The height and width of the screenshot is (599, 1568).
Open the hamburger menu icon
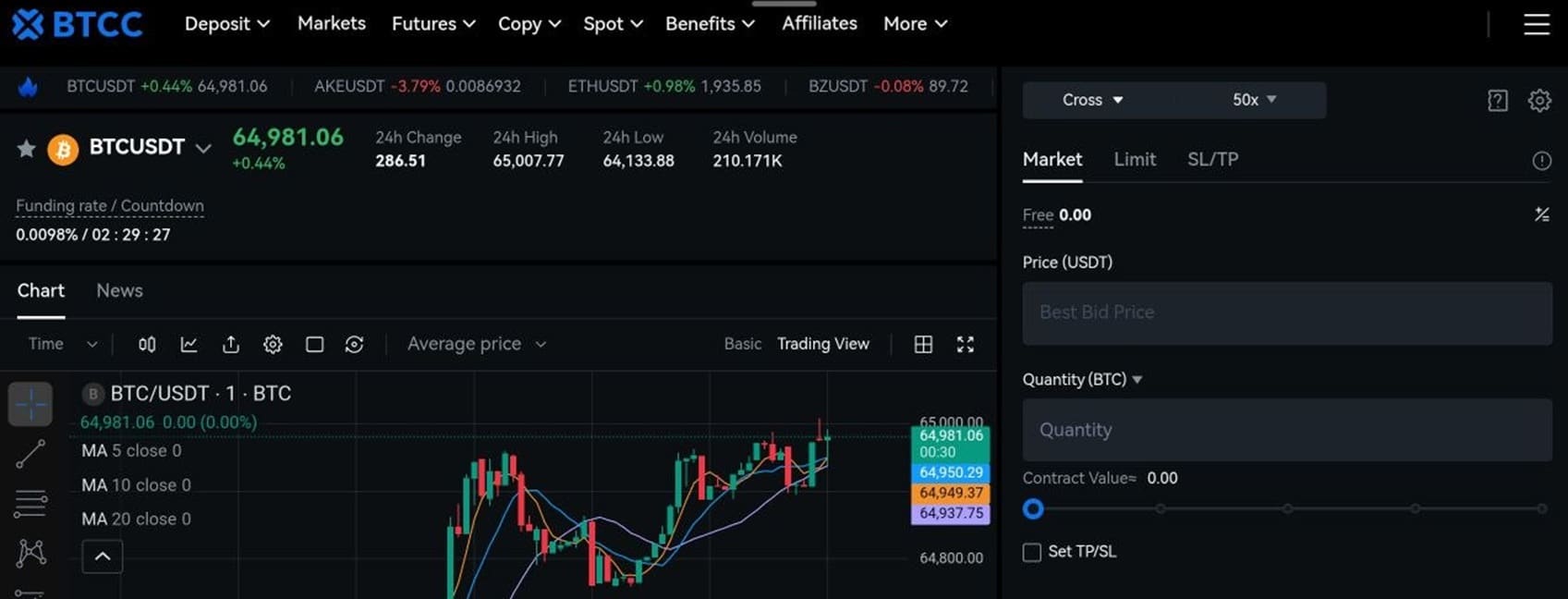point(1537,24)
